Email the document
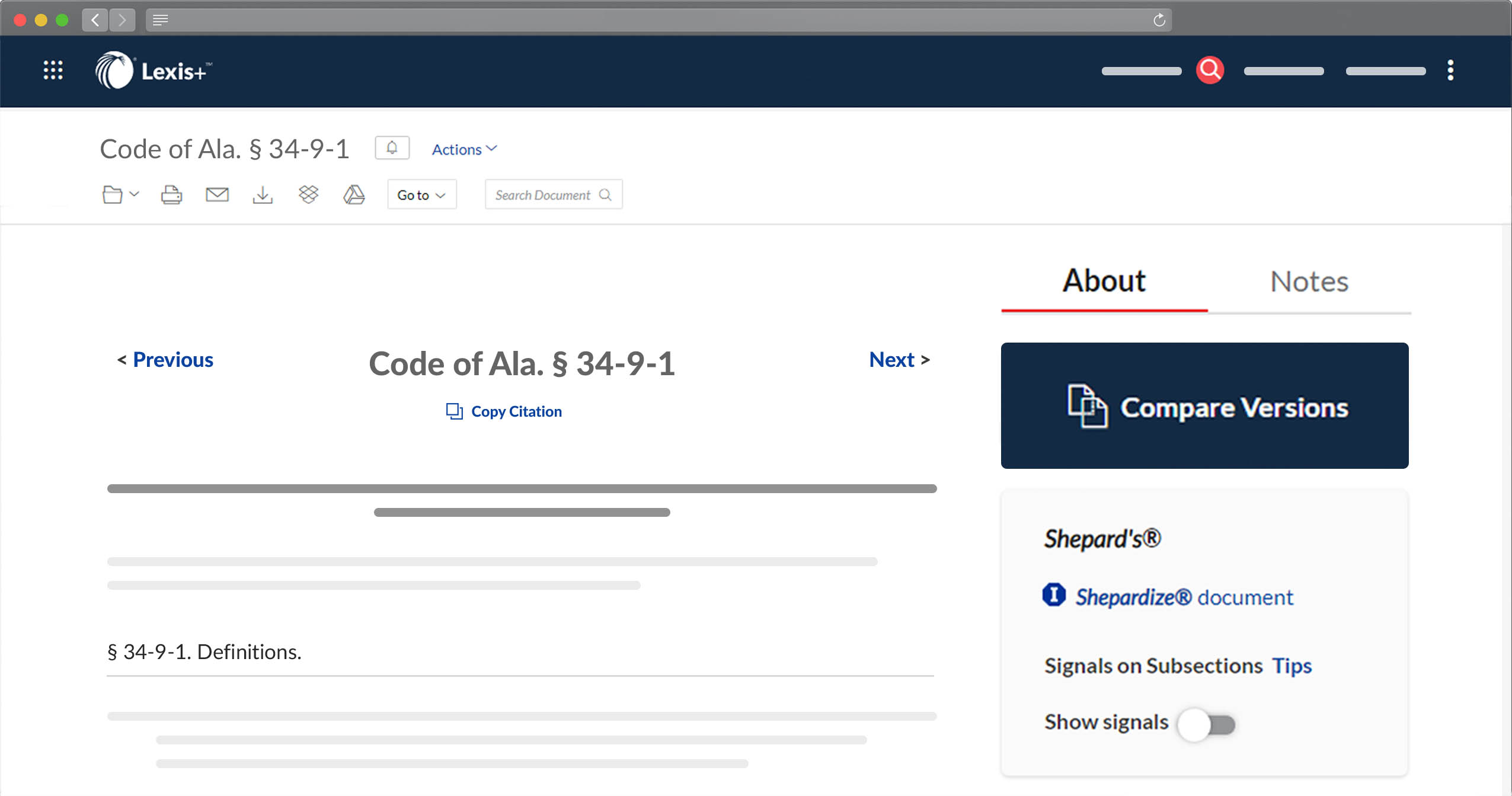Screen dimensions: 1512x796 pyautogui.click(x=216, y=194)
